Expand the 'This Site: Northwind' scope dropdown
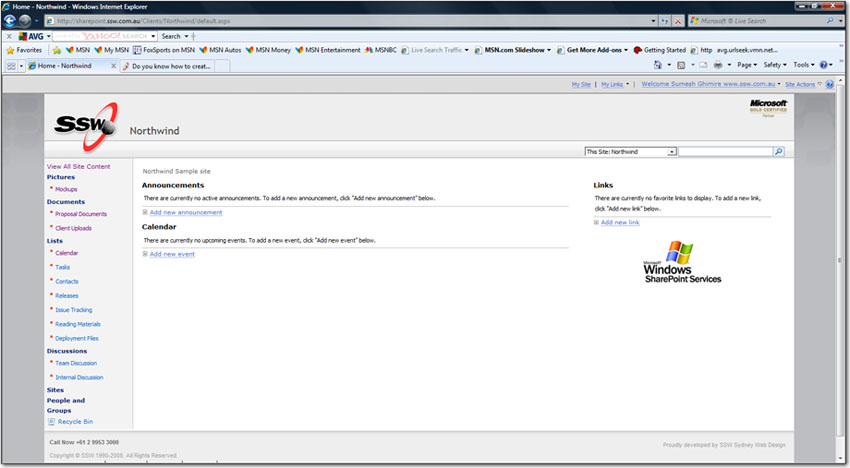This screenshot has width=850, height=468. pos(671,152)
